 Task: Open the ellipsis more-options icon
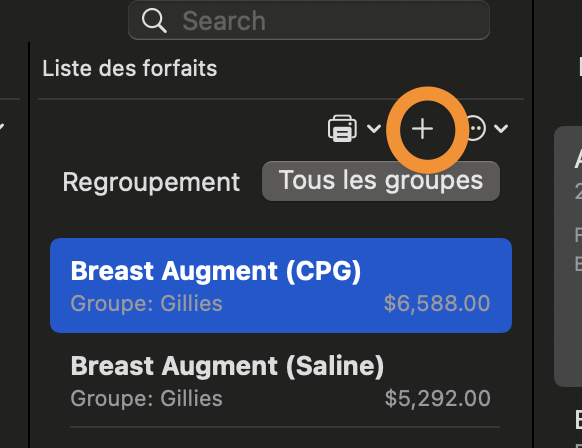click(x=475, y=128)
